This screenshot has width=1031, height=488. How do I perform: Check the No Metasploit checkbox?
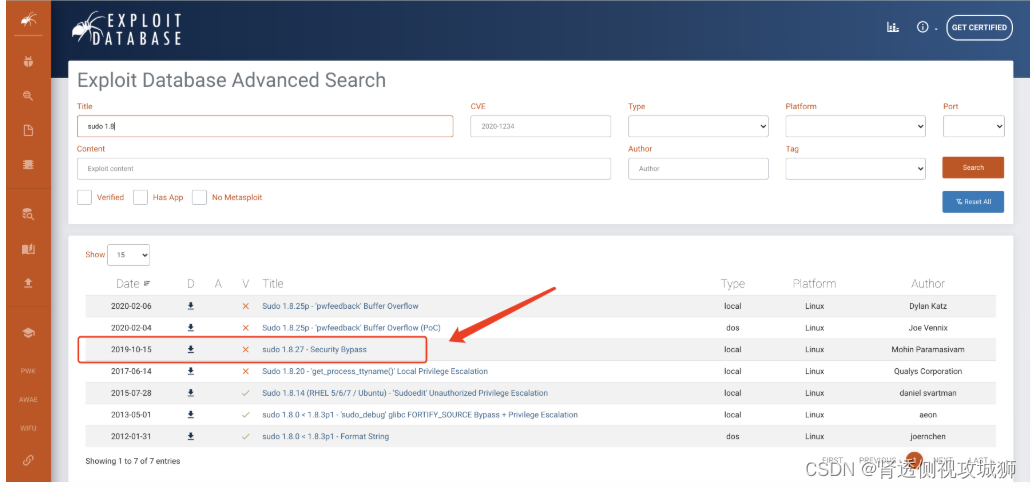click(199, 197)
